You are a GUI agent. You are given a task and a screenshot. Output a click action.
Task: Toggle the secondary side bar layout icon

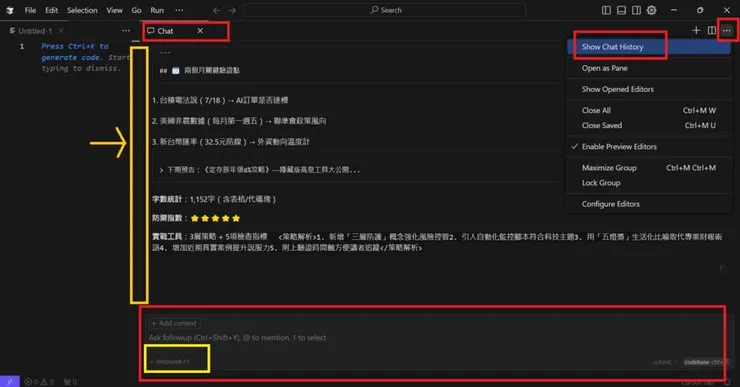pyautogui.click(x=636, y=10)
